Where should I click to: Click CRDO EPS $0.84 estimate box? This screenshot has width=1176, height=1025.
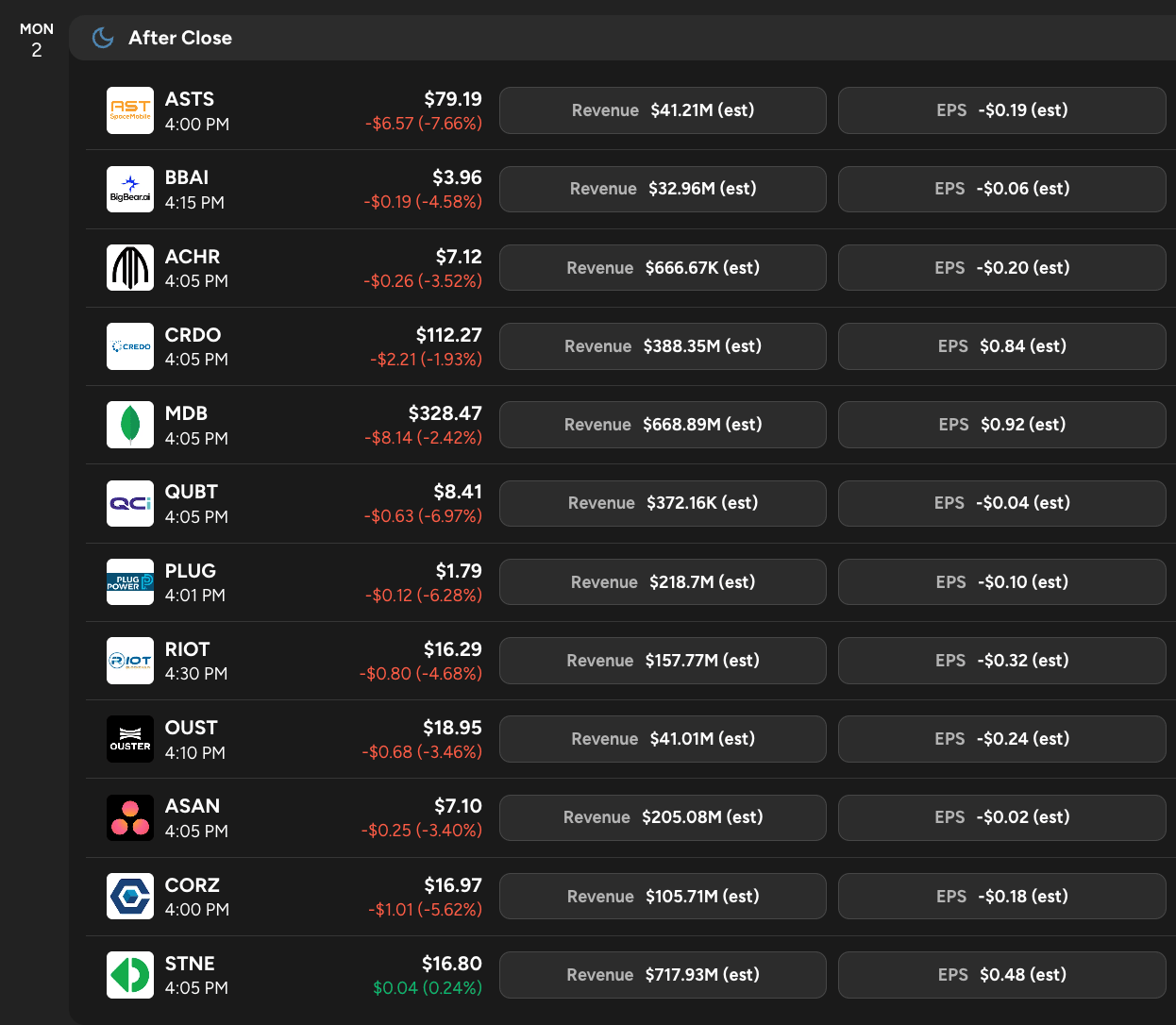pos(1002,346)
